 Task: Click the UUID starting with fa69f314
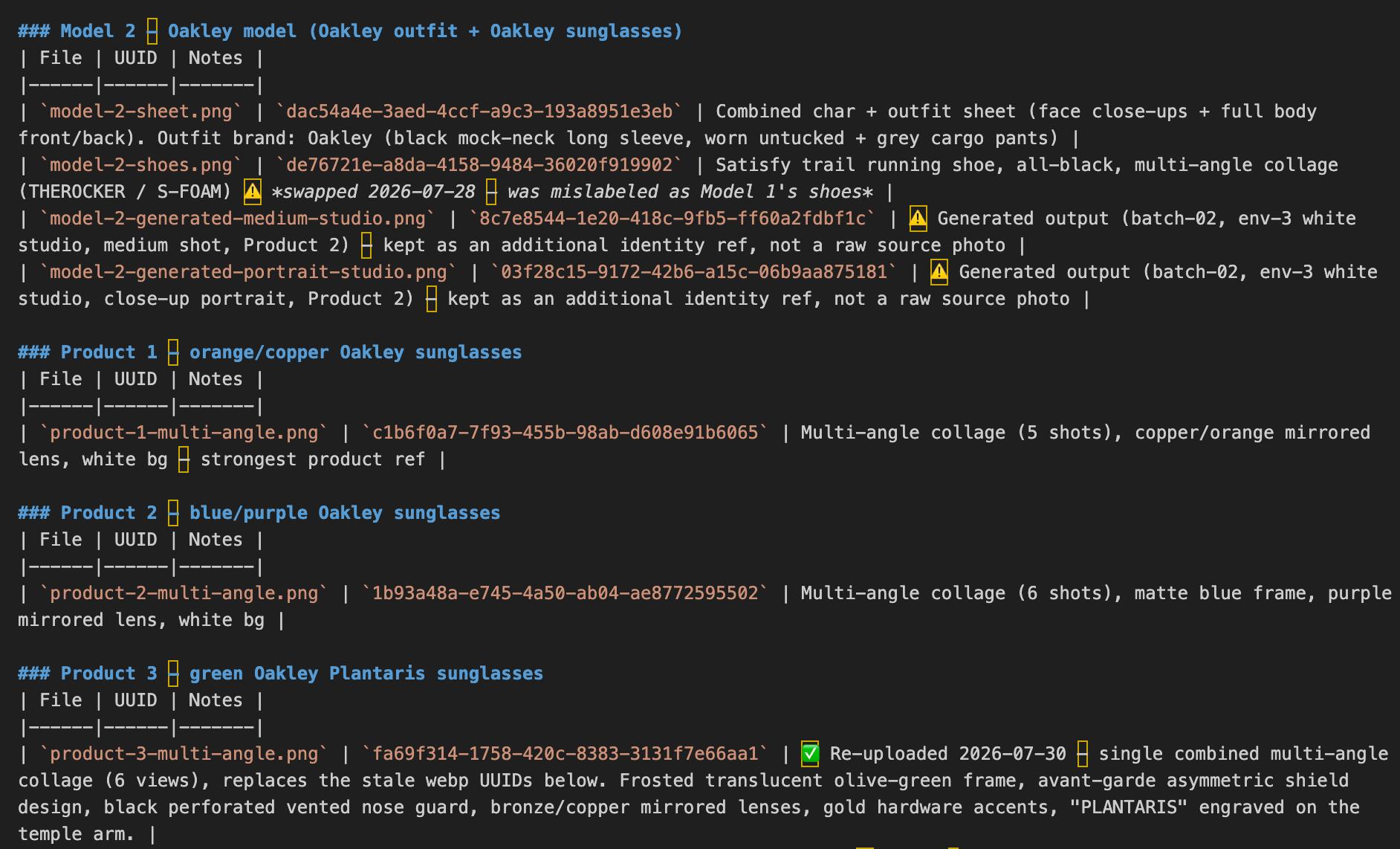565,754
